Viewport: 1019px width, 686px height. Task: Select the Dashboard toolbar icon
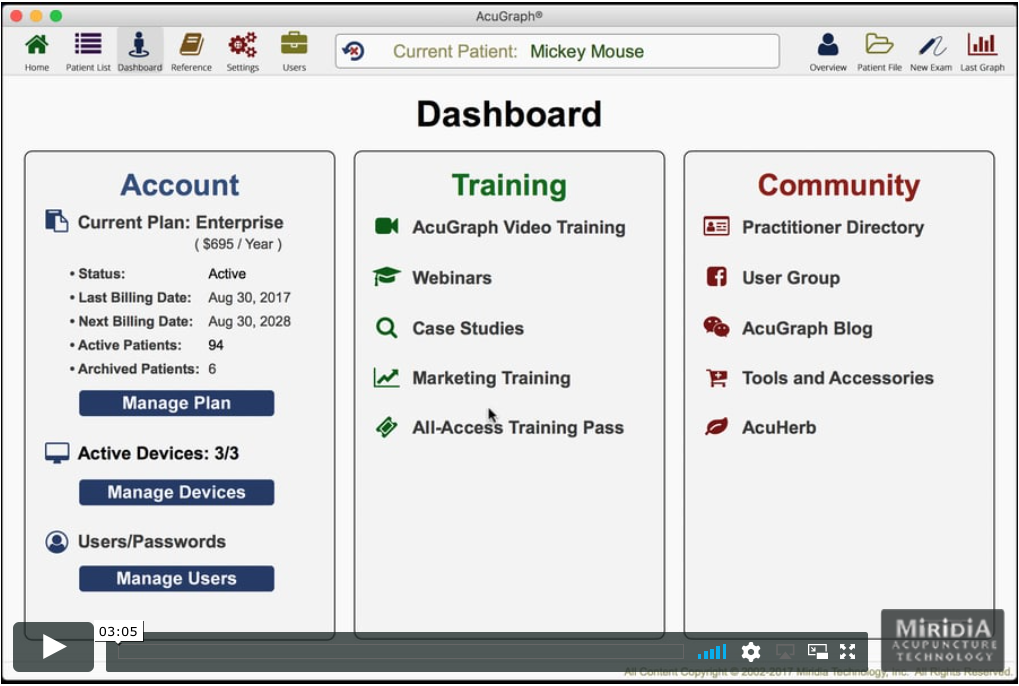tap(140, 51)
